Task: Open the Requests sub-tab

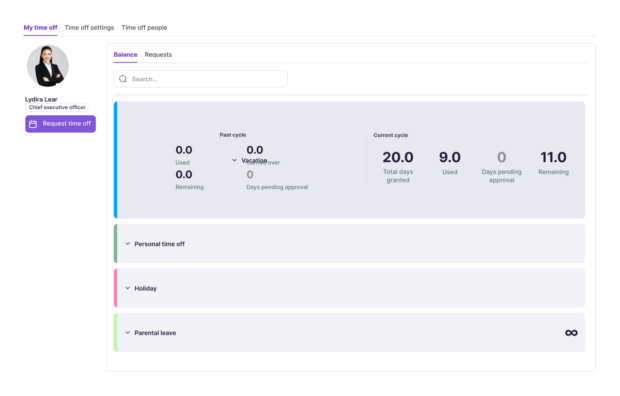Action: point(158,55)
